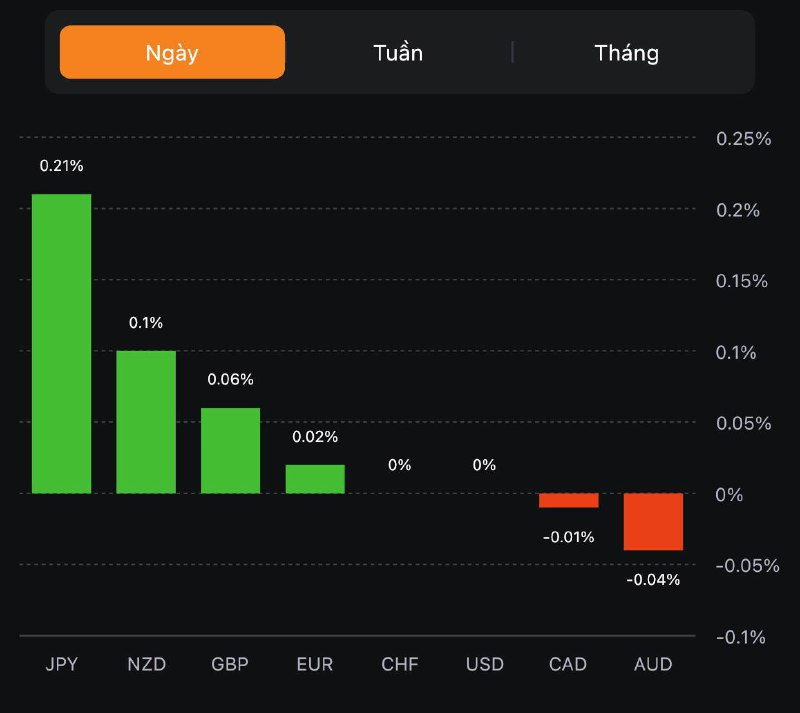Image resolution: width=800 pixels, height=713 pixels.
Task: Click the JPY currency label
Action: point(61,664)
